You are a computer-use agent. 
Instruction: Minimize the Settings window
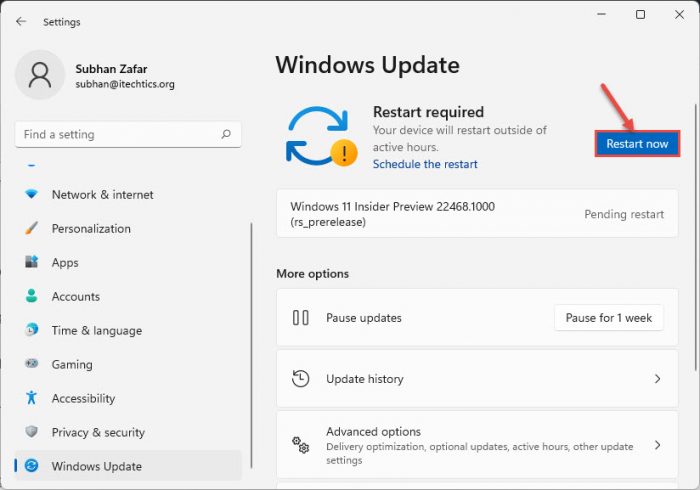point(601,14)
